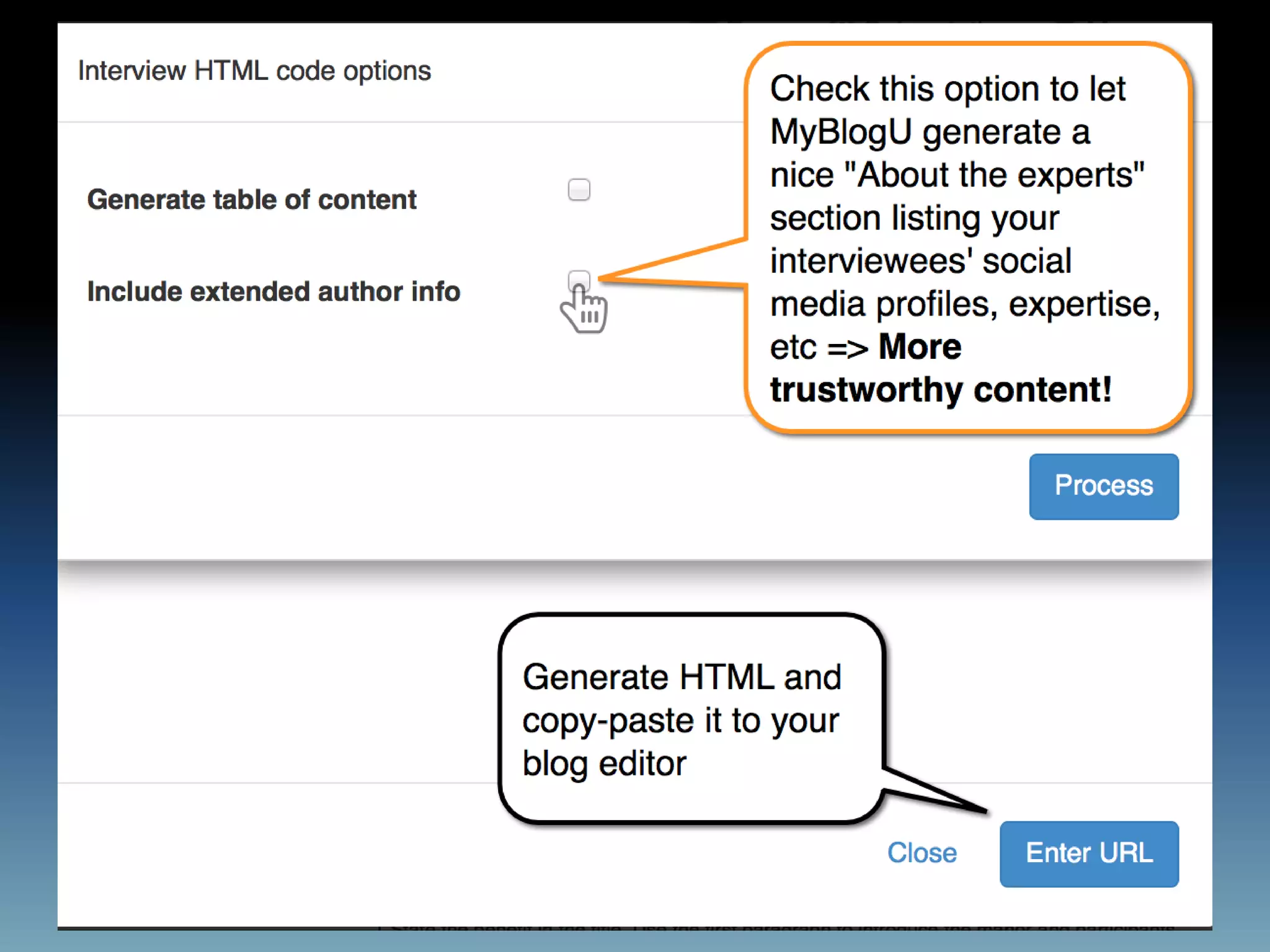Click the word MyBlogU in the callout
The image size is (1270, 952).
pos(840,132)
